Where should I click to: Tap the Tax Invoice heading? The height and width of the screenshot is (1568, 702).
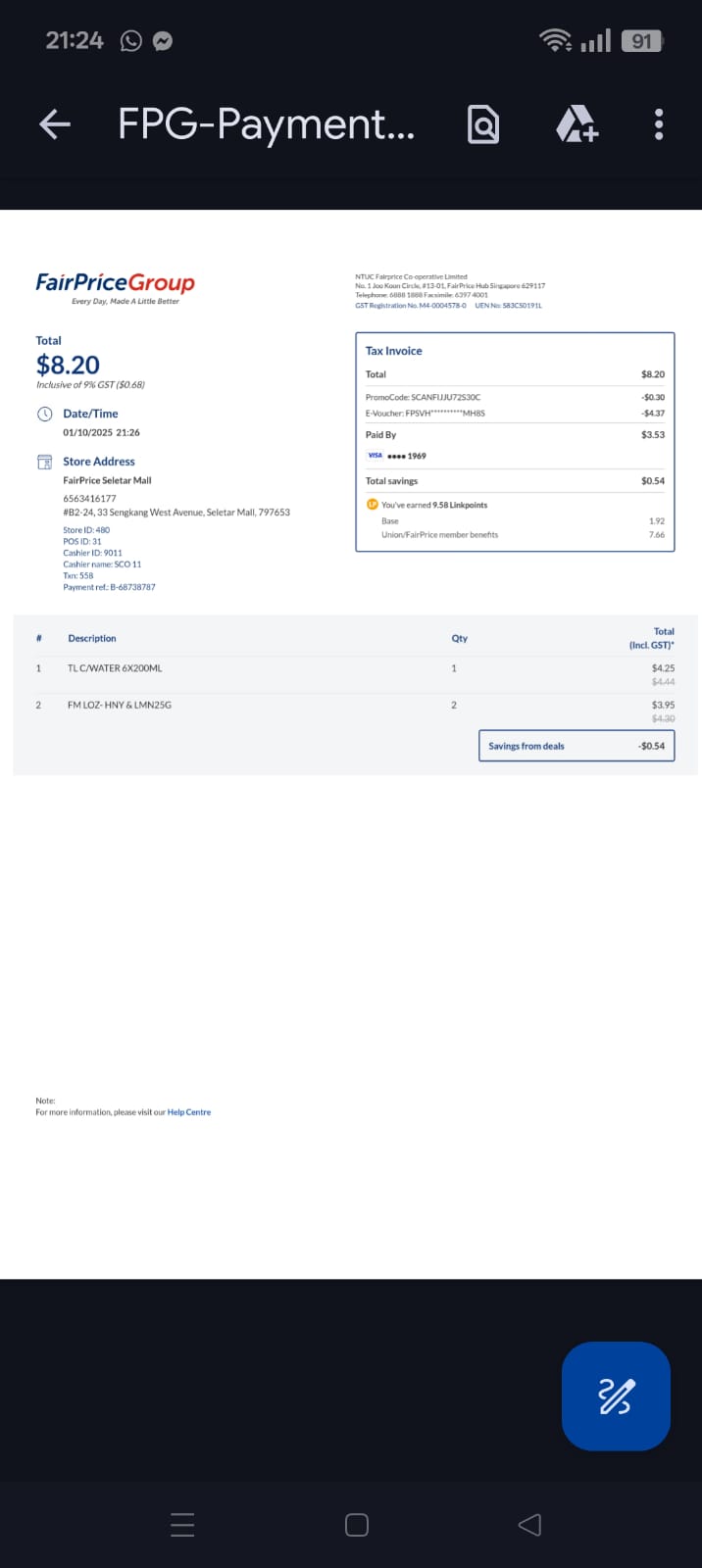point(394,351)
